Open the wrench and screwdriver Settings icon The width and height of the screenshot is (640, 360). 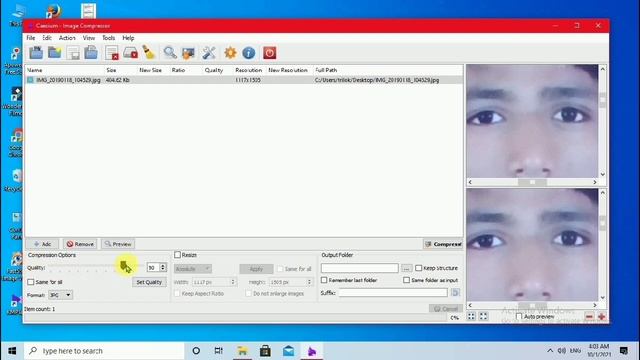tap(209, 53)
